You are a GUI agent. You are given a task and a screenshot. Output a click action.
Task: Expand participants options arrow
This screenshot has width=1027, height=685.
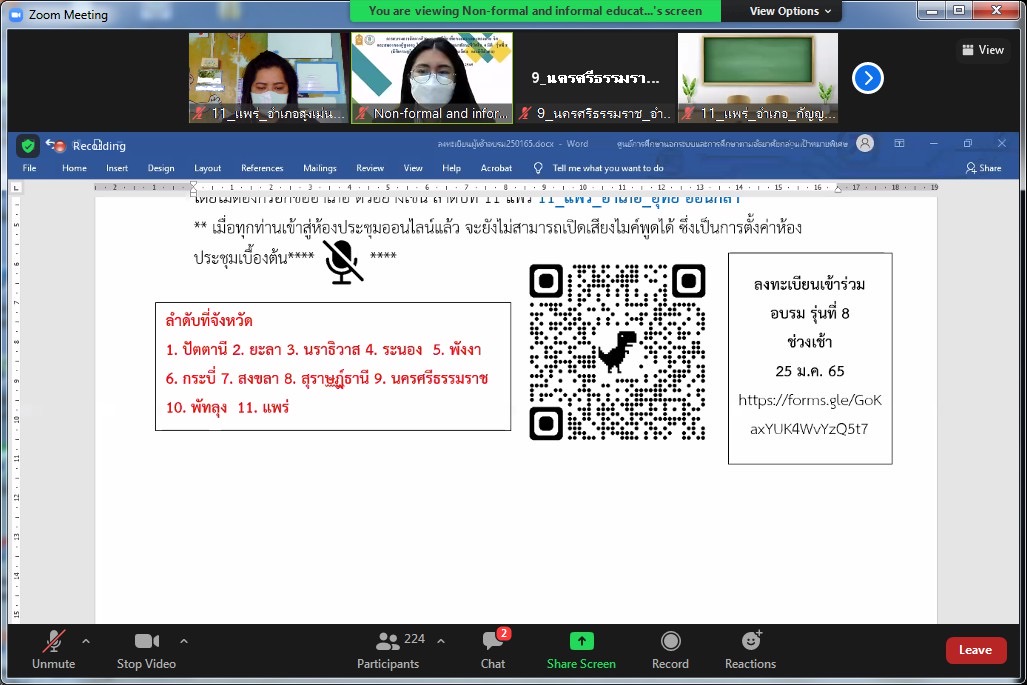(x=441, y=641)
